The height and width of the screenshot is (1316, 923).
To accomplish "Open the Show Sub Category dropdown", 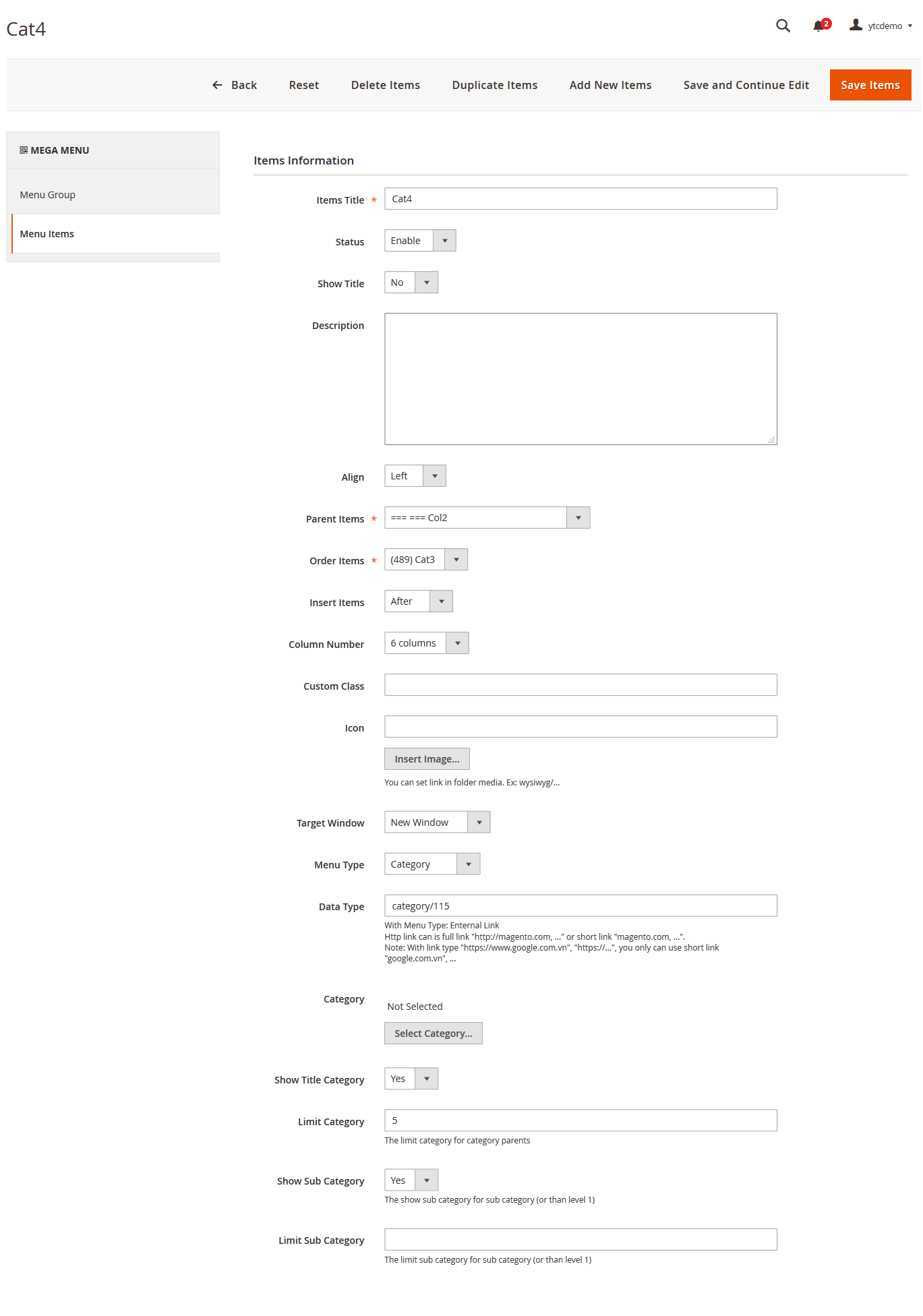I will 411,1180.
